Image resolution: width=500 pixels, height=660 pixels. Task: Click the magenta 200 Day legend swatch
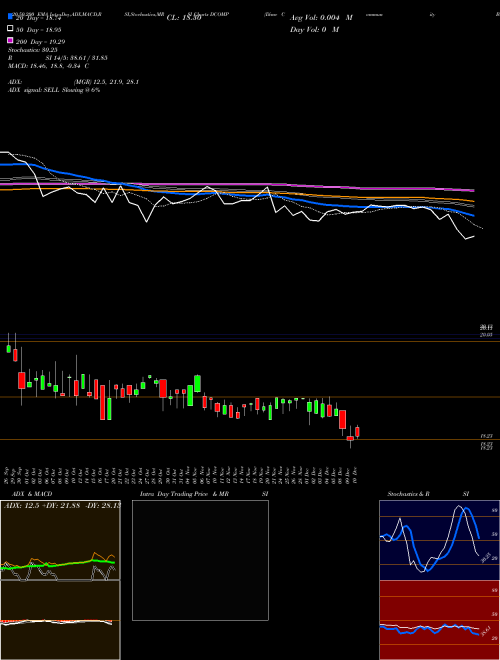(10, 40)
